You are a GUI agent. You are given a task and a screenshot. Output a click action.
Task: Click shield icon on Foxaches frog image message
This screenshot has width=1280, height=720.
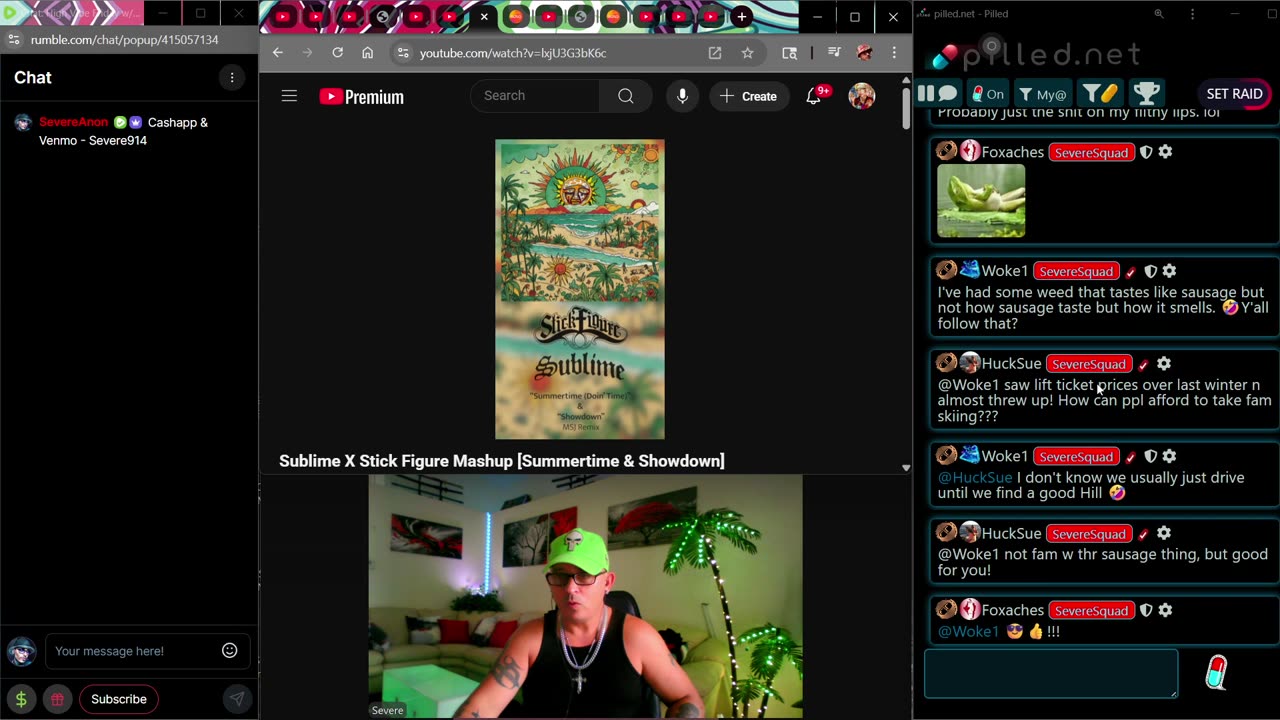pyautogui.click(x=1146, y=152)
